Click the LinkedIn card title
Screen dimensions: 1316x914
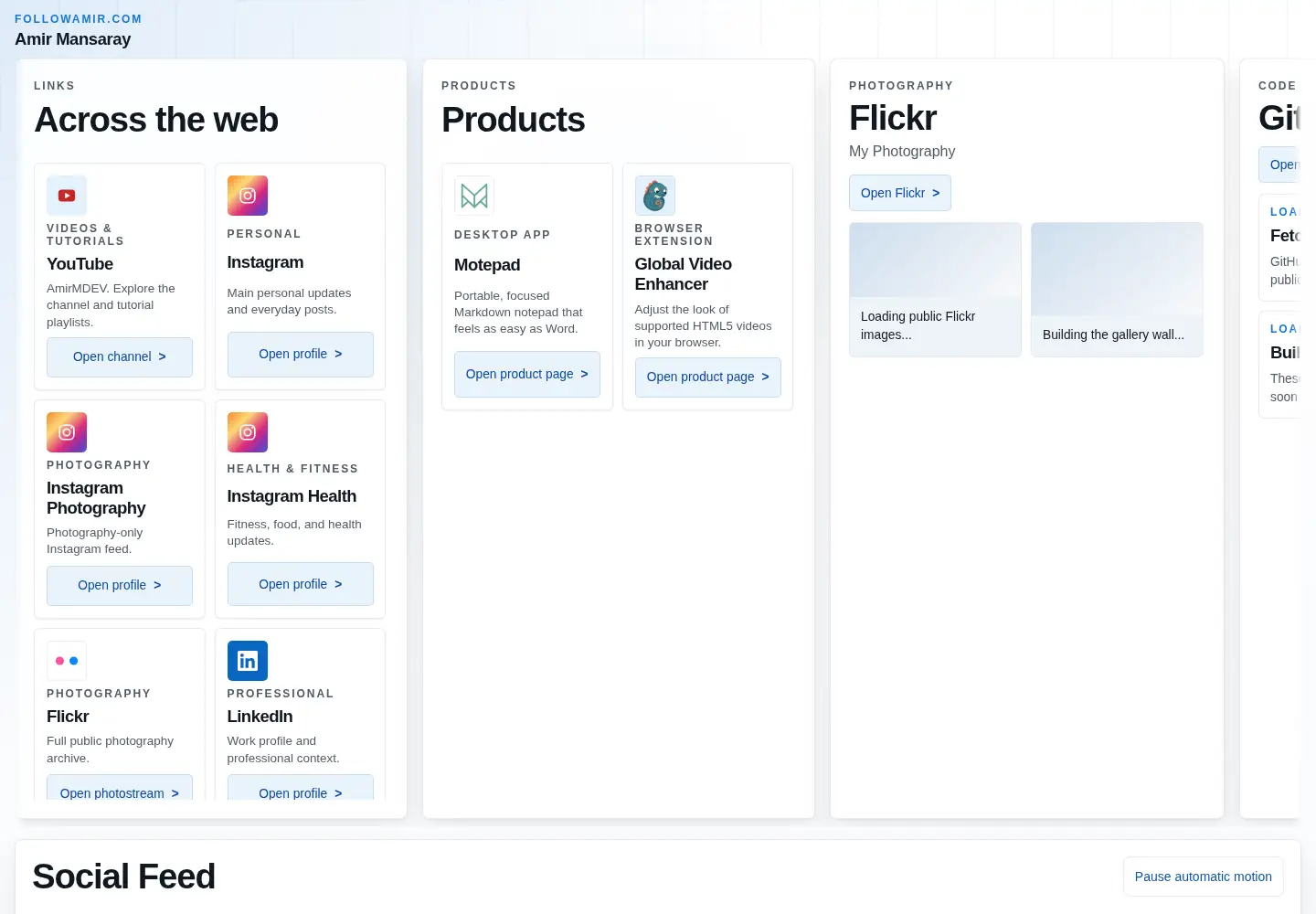pos(260,717)
